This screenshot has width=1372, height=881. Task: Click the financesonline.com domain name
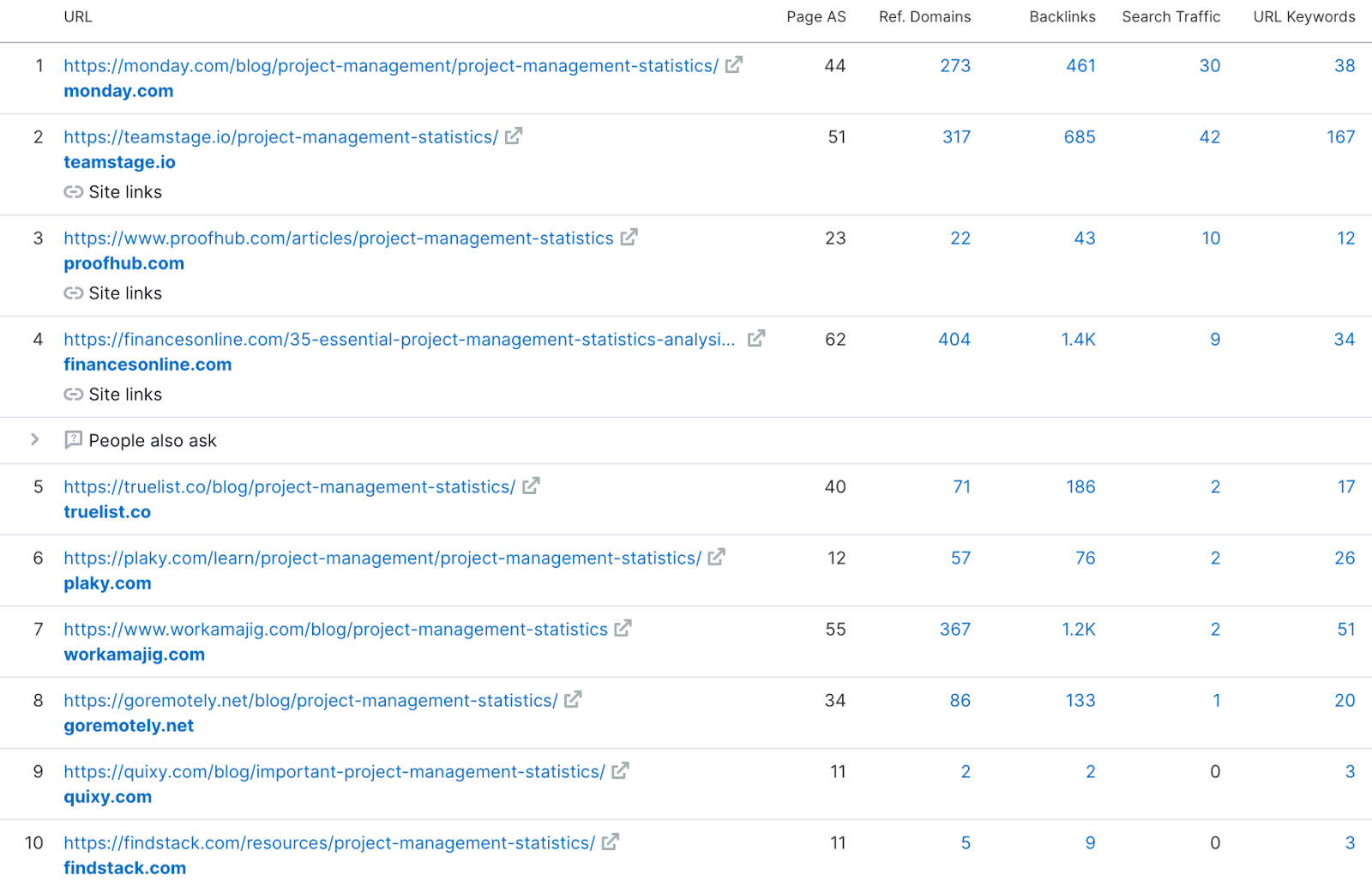(x=147, y=365)
